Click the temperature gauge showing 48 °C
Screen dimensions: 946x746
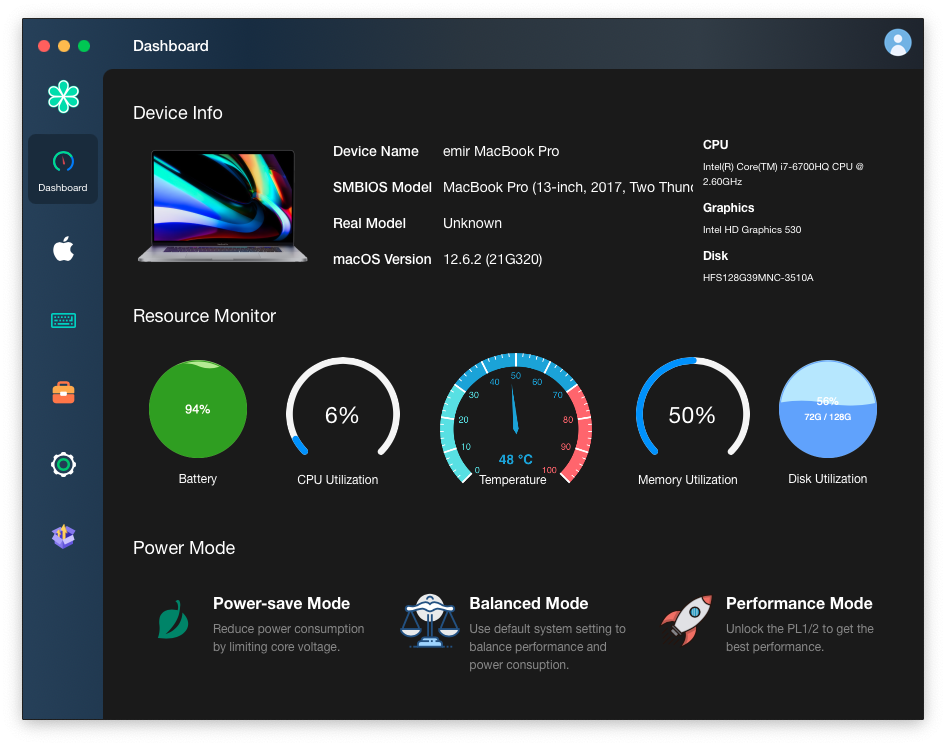coord(516,418)
